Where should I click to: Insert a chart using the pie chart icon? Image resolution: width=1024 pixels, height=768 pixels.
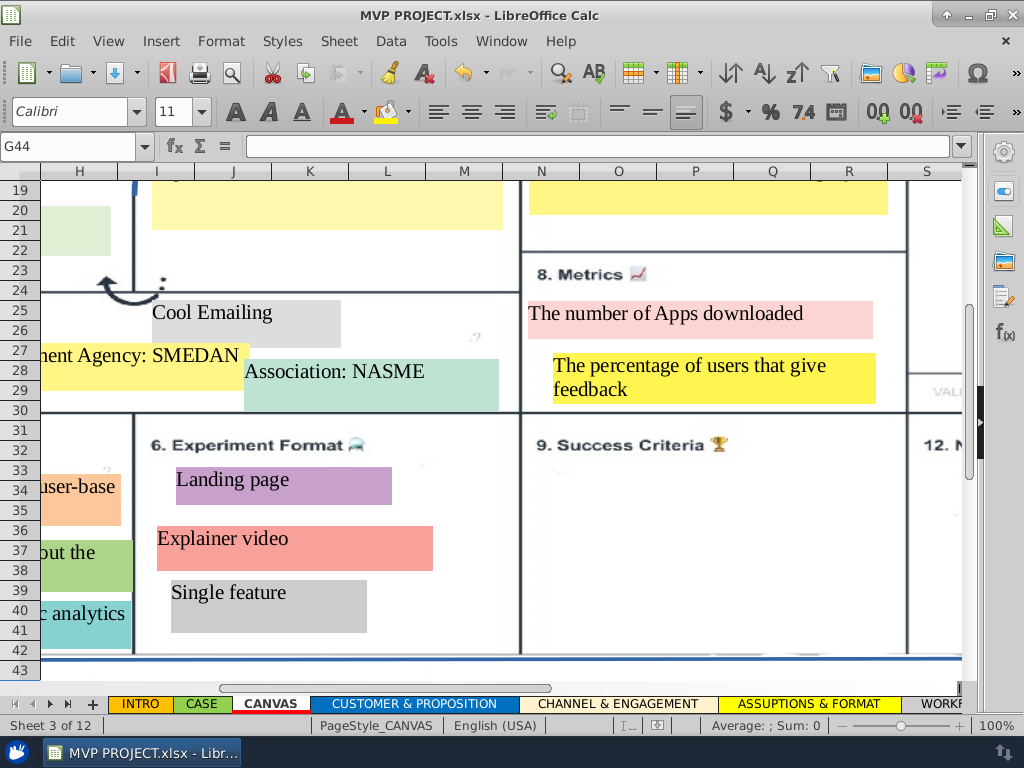903,73
